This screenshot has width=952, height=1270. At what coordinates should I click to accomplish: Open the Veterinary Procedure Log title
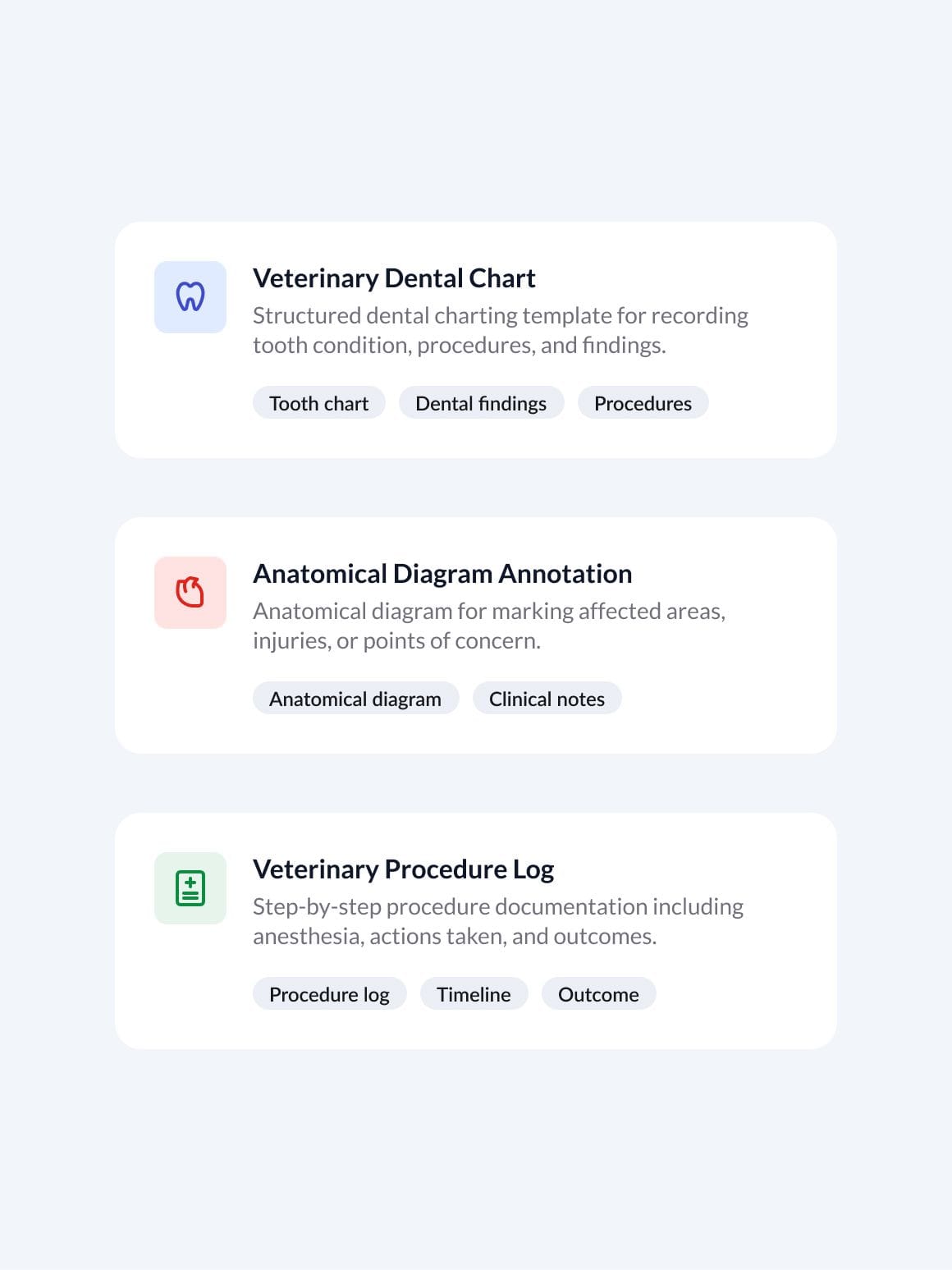point(403,869)
